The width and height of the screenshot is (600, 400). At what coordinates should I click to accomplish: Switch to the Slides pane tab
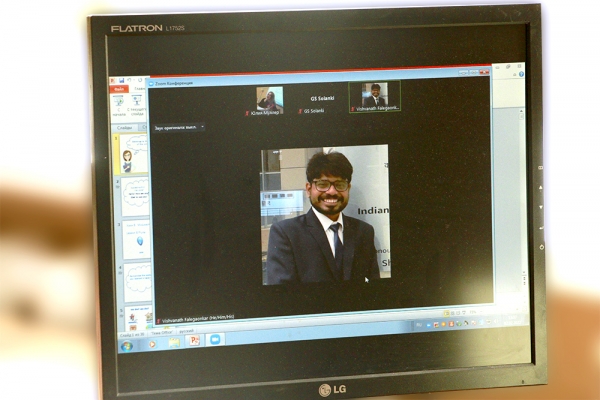pos(124,127)
